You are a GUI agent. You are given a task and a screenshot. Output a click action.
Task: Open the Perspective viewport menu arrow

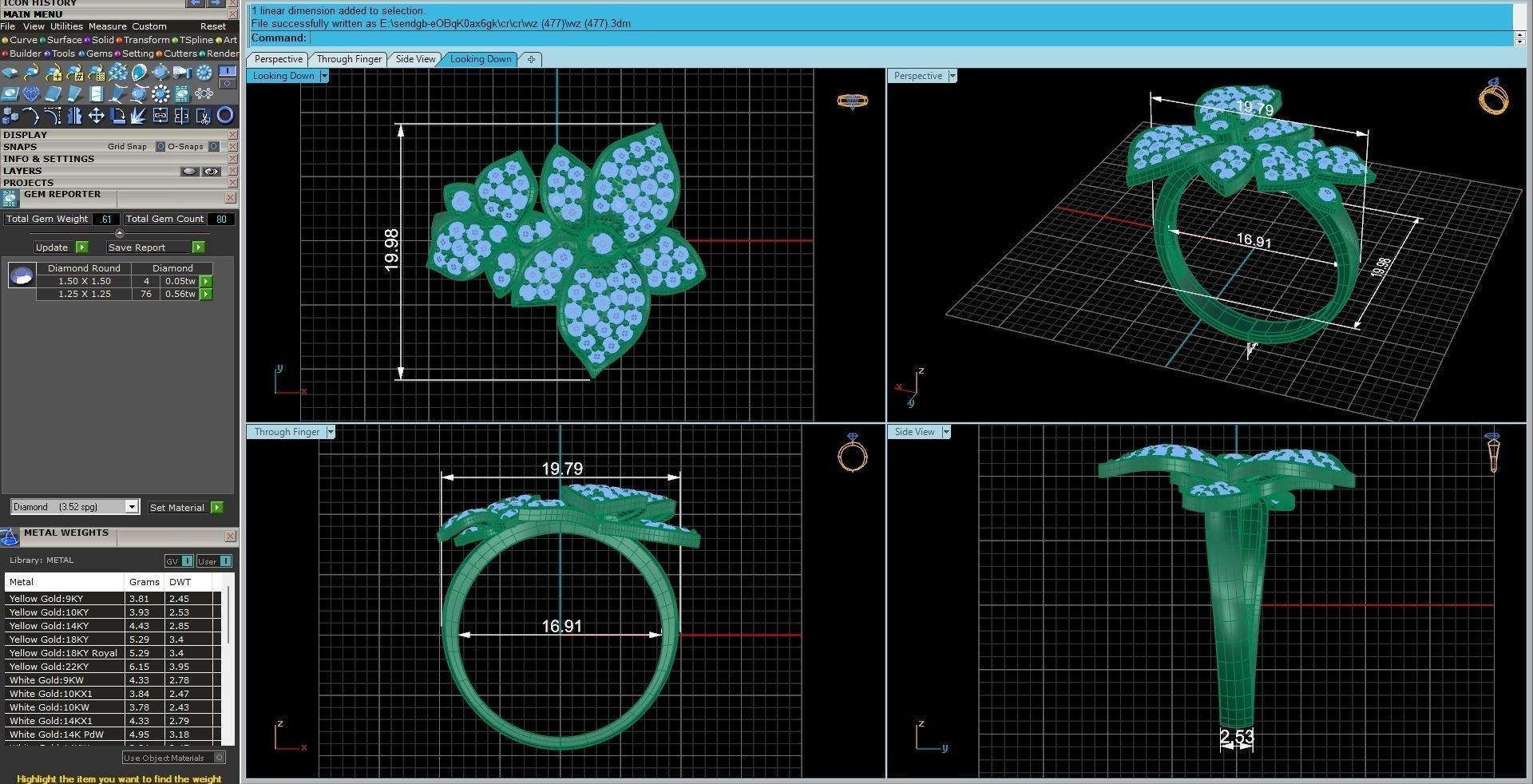pos(952,76)
